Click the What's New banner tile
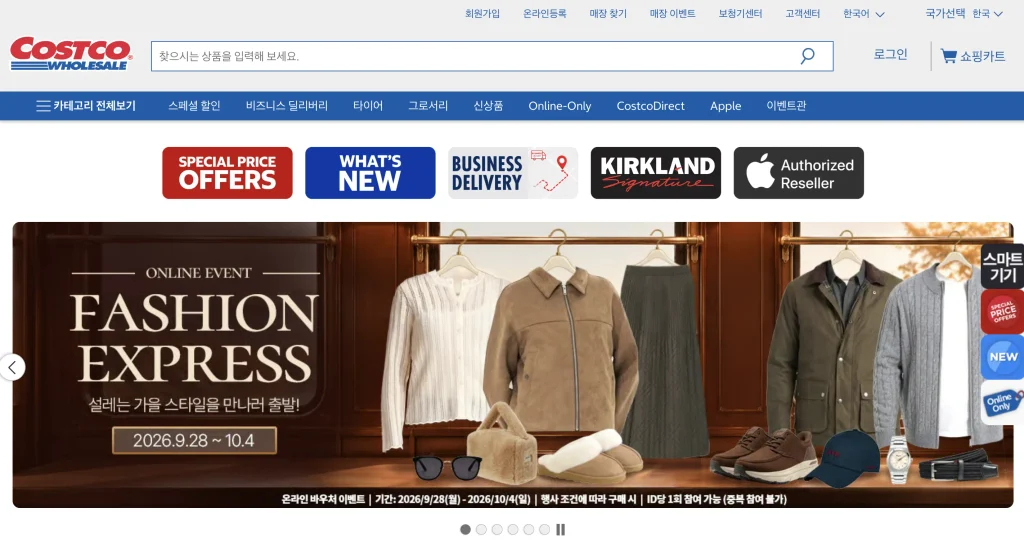 coord(370,173)
